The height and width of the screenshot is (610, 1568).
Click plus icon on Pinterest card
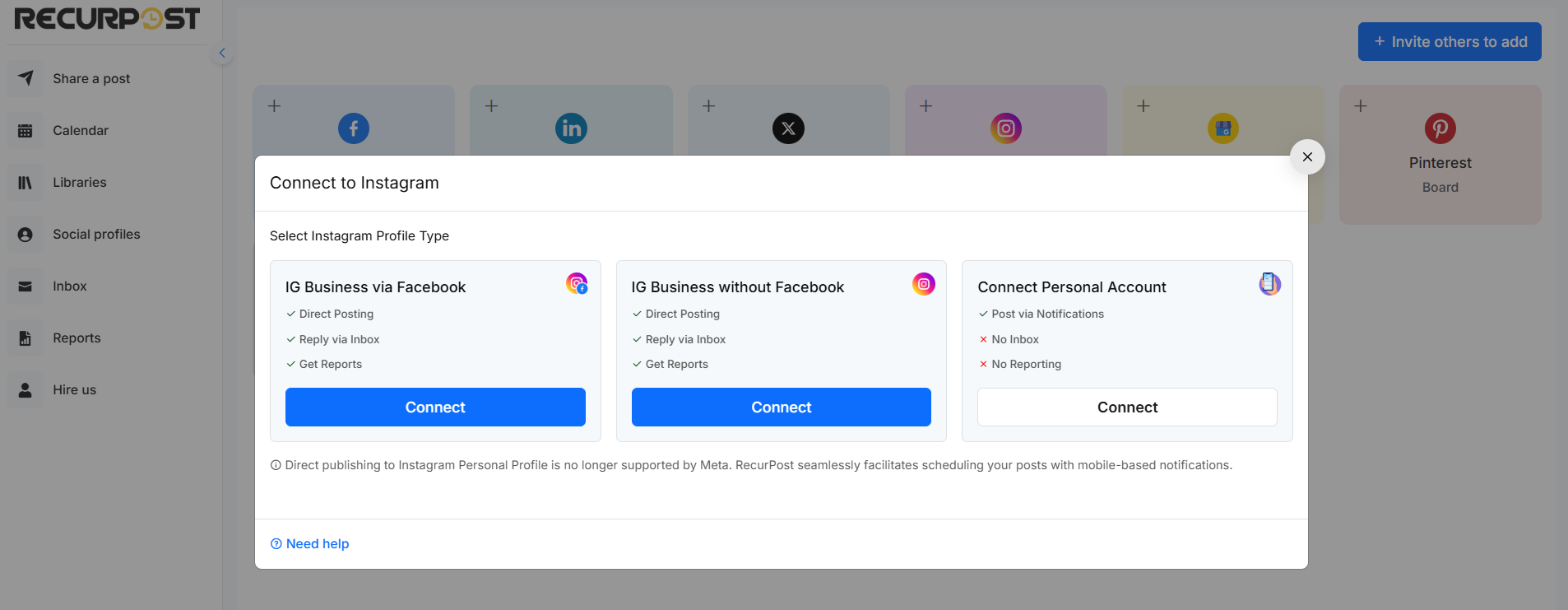click(1361, 106)
